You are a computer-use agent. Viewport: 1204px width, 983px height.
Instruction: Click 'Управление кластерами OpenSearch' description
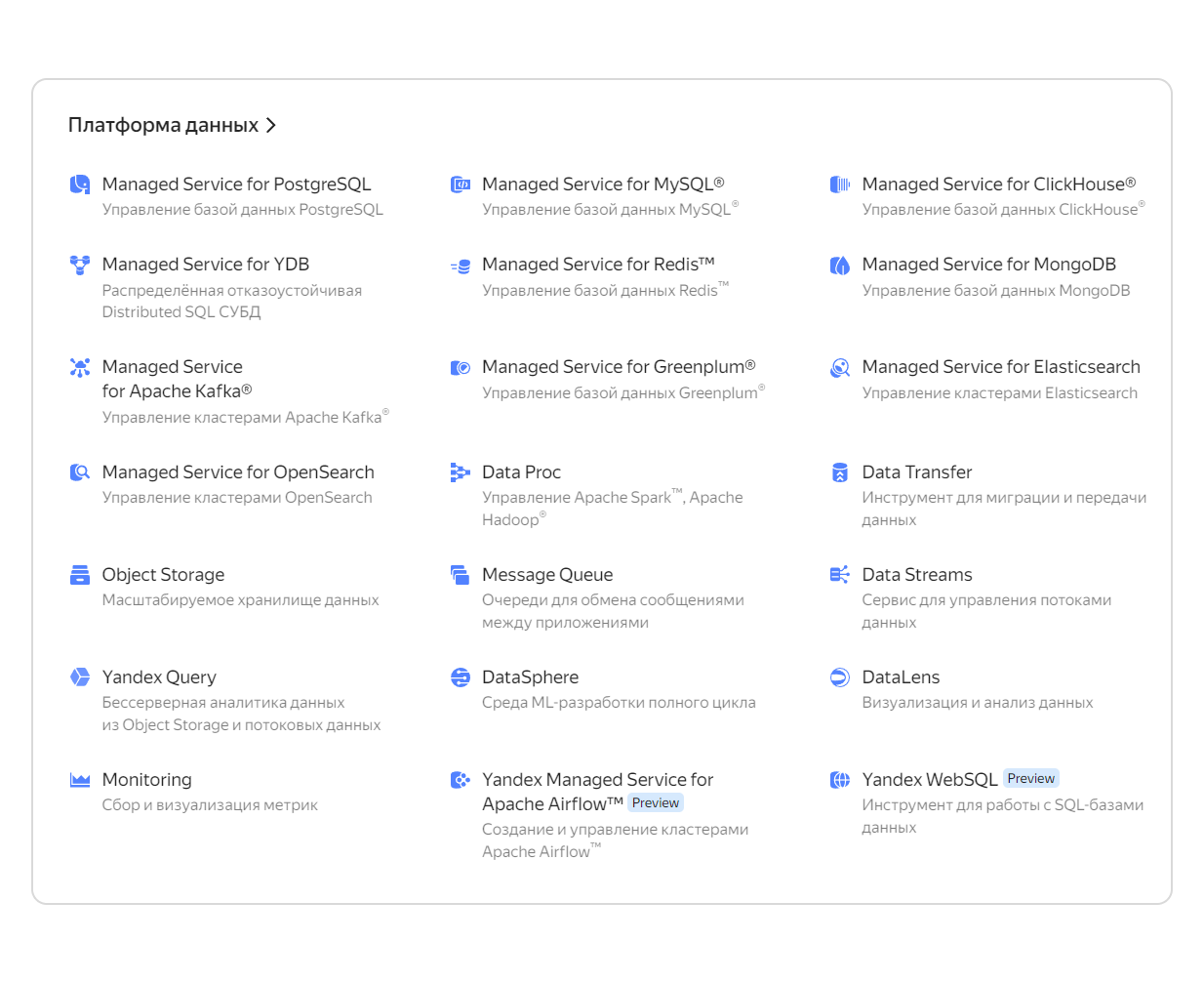click(x=237, y=497)
